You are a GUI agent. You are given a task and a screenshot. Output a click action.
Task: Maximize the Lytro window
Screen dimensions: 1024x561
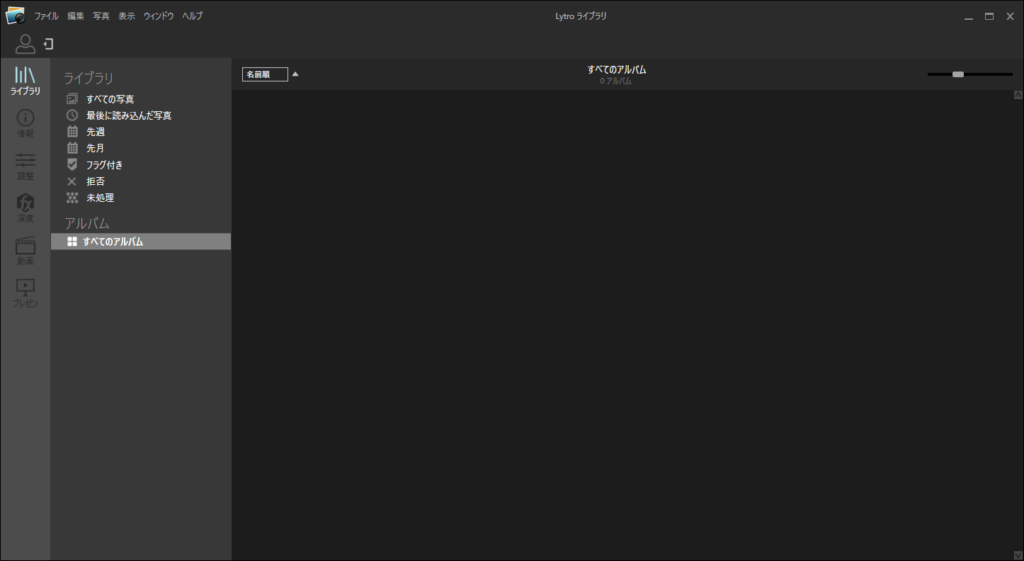[989, 16]
